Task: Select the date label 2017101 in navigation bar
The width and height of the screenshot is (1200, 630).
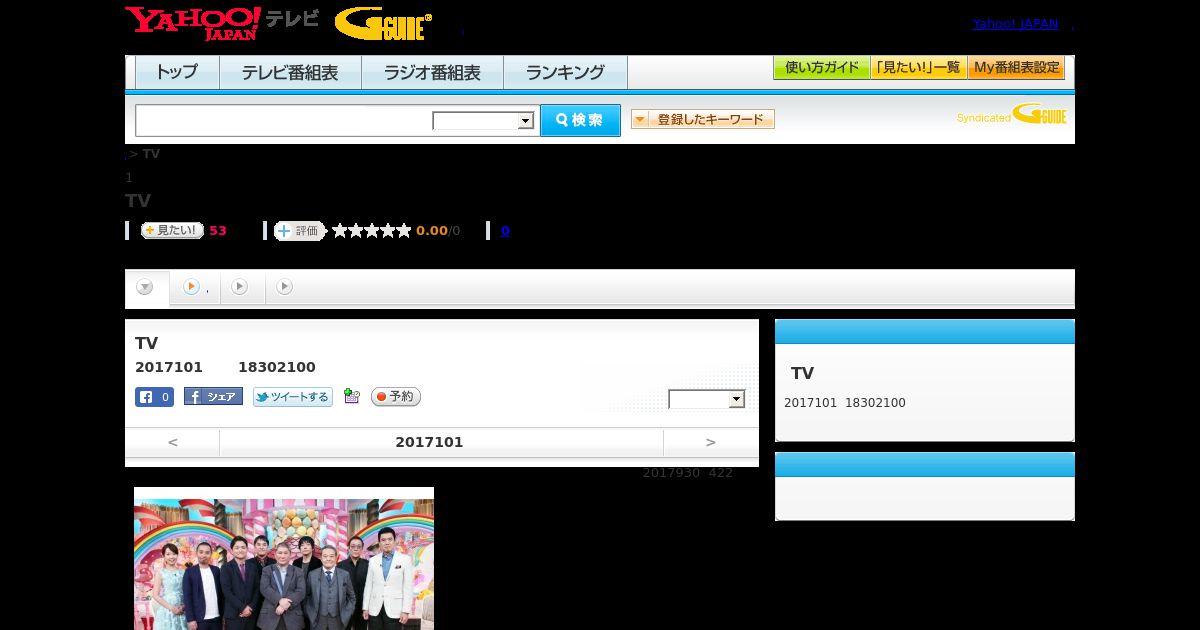Action: 429,442
